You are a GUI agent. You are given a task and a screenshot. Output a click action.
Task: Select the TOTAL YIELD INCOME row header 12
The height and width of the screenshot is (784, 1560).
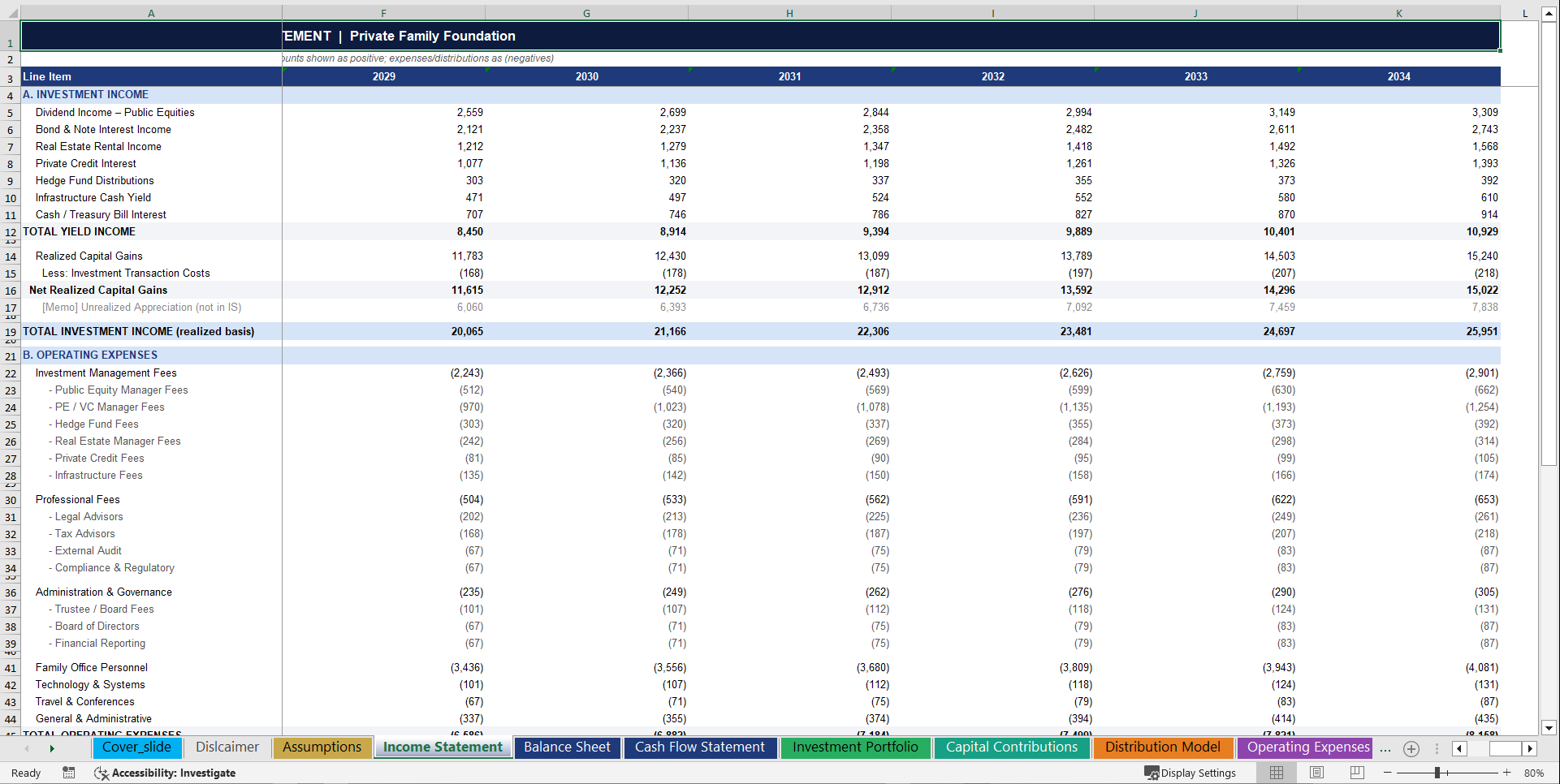[11, 231]
